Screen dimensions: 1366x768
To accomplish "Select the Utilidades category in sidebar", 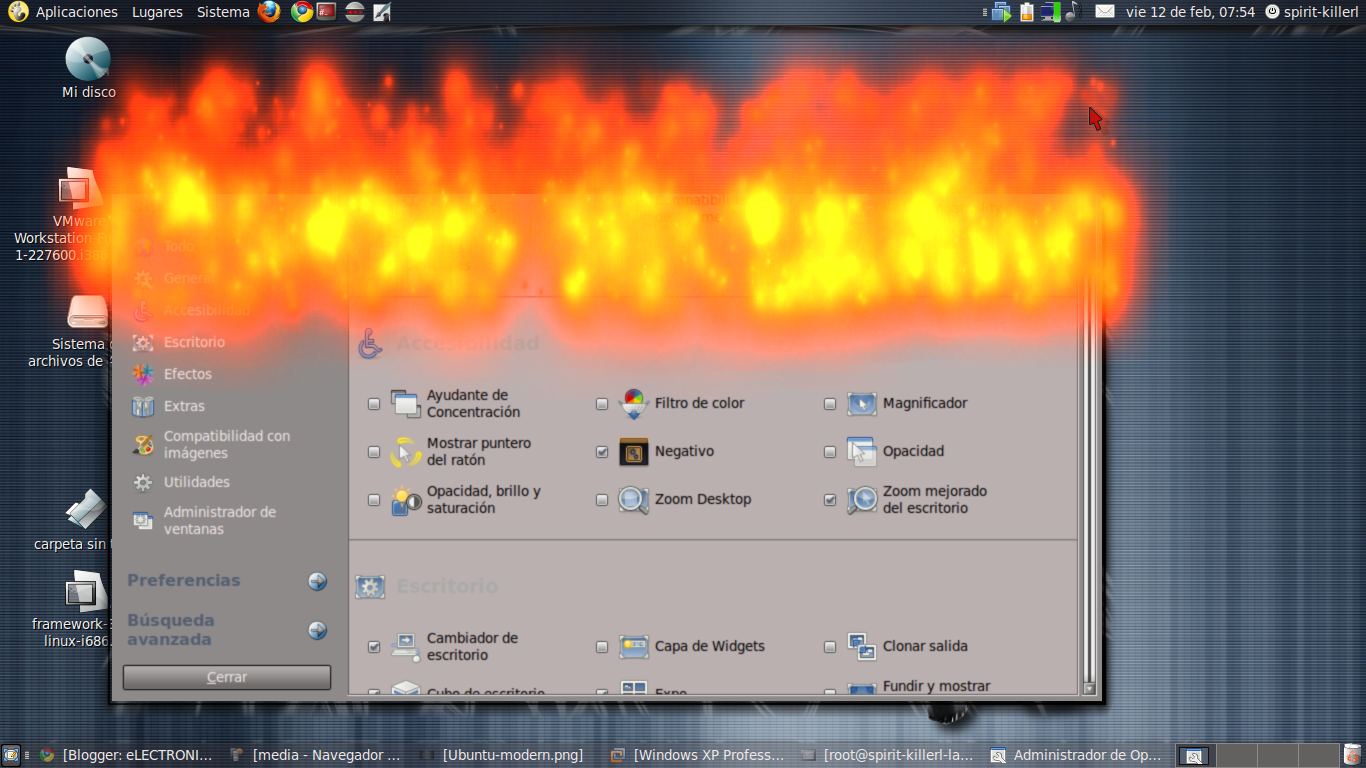I will [182, 482].
